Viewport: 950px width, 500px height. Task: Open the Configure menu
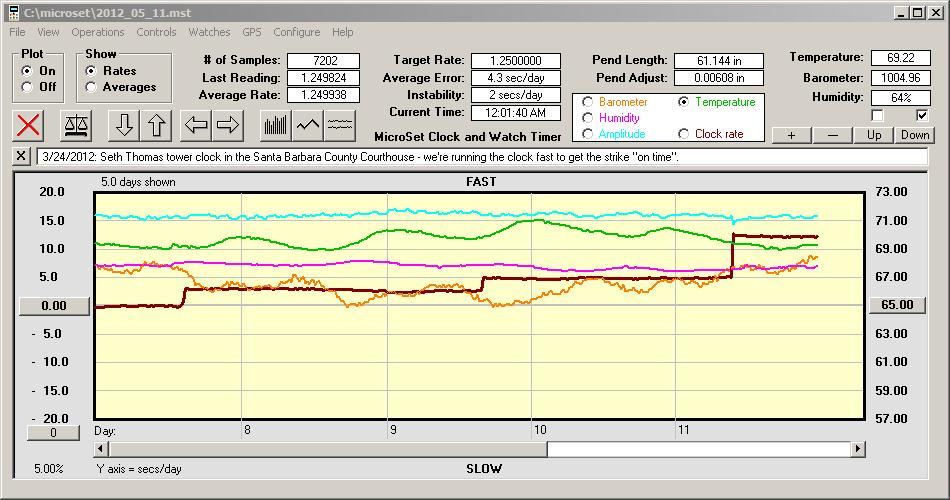tap(297, 32)
